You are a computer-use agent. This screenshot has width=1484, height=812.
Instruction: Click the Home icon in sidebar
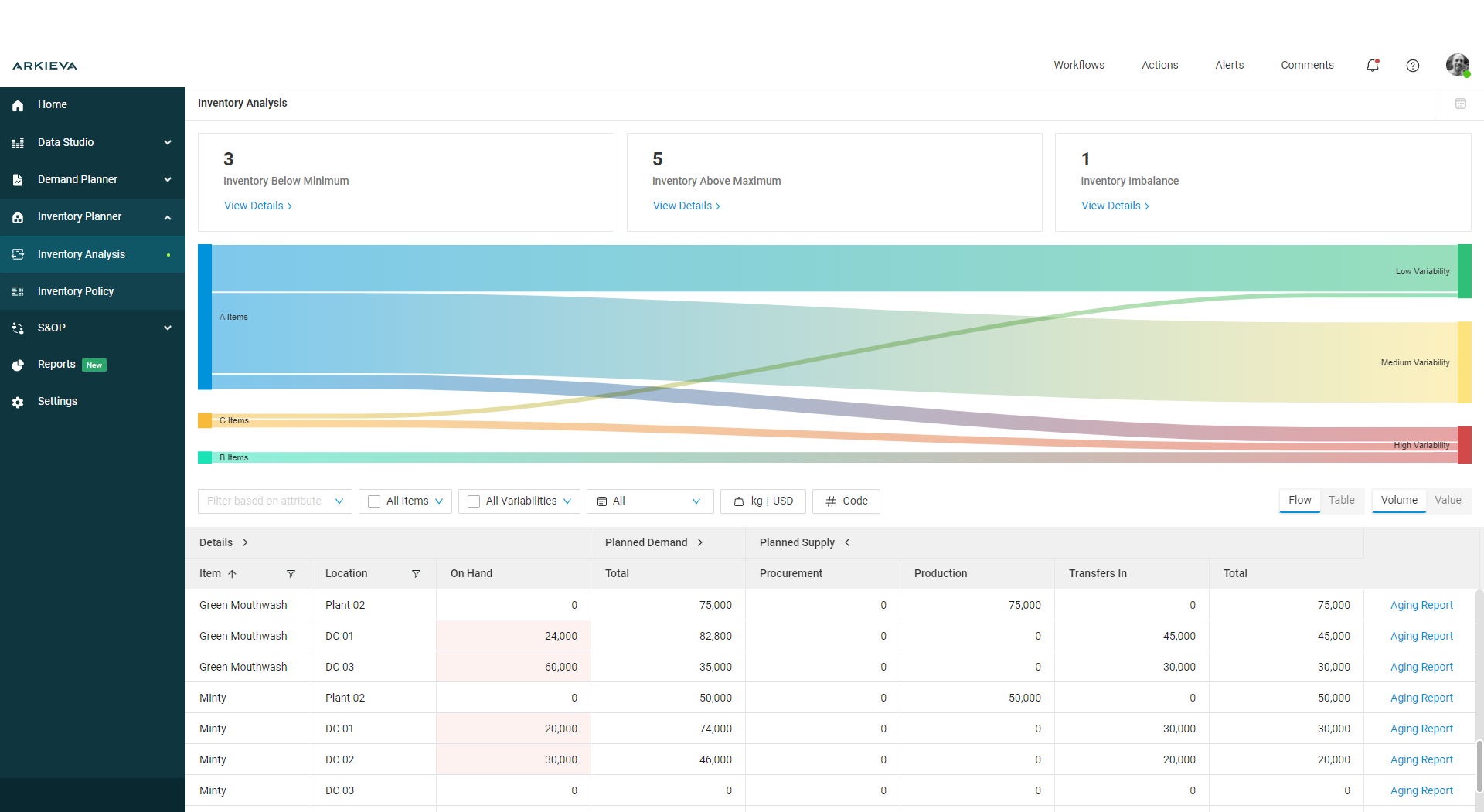point(18,105)
